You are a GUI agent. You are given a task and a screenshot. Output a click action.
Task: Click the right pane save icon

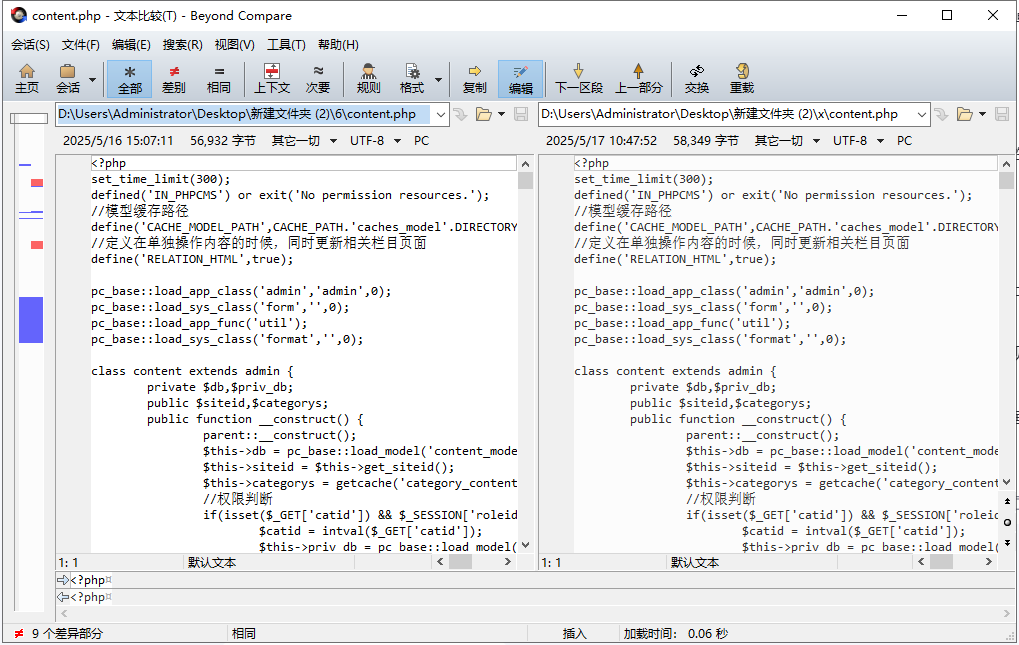click(x=1001, y=114)
